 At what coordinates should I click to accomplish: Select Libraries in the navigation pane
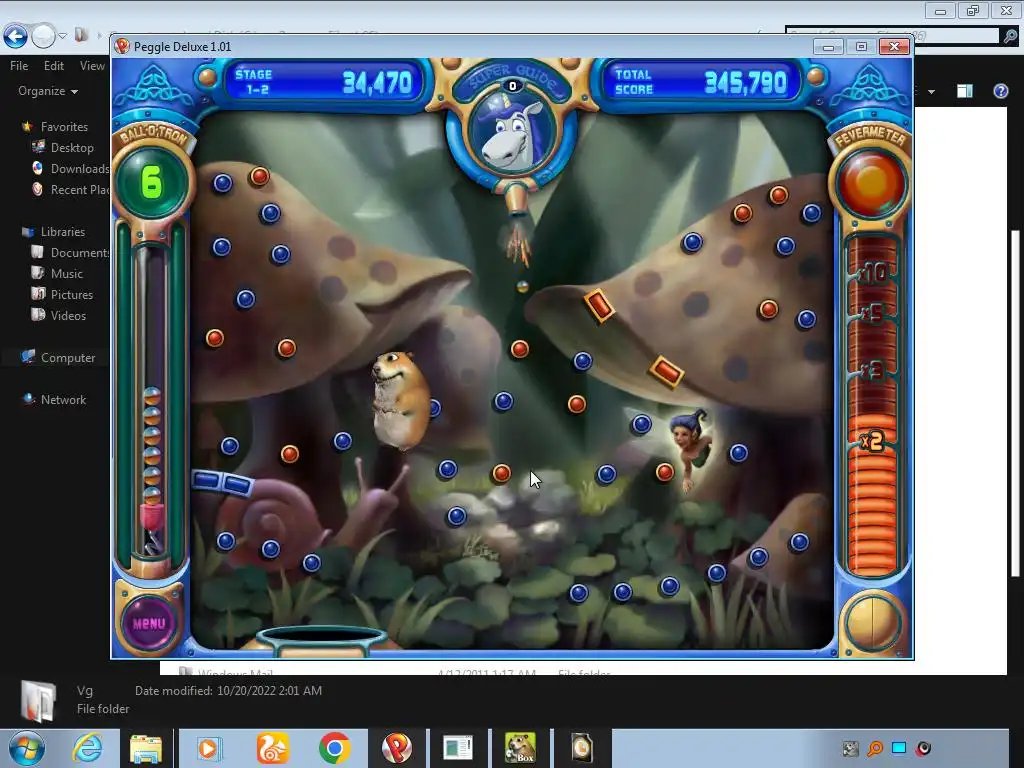pos(63,232)
